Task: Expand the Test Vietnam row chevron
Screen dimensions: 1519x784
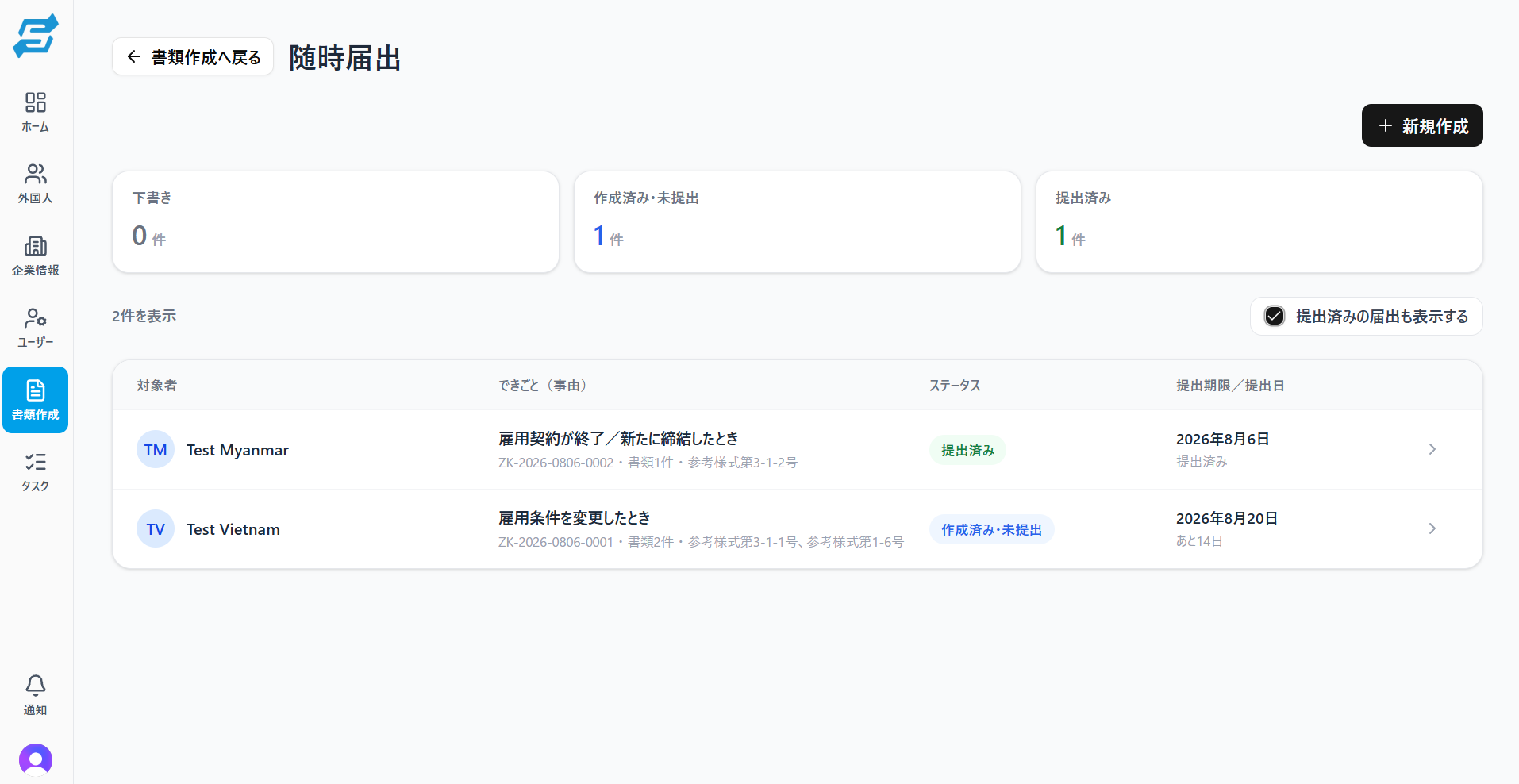Action: [1432, 528]
